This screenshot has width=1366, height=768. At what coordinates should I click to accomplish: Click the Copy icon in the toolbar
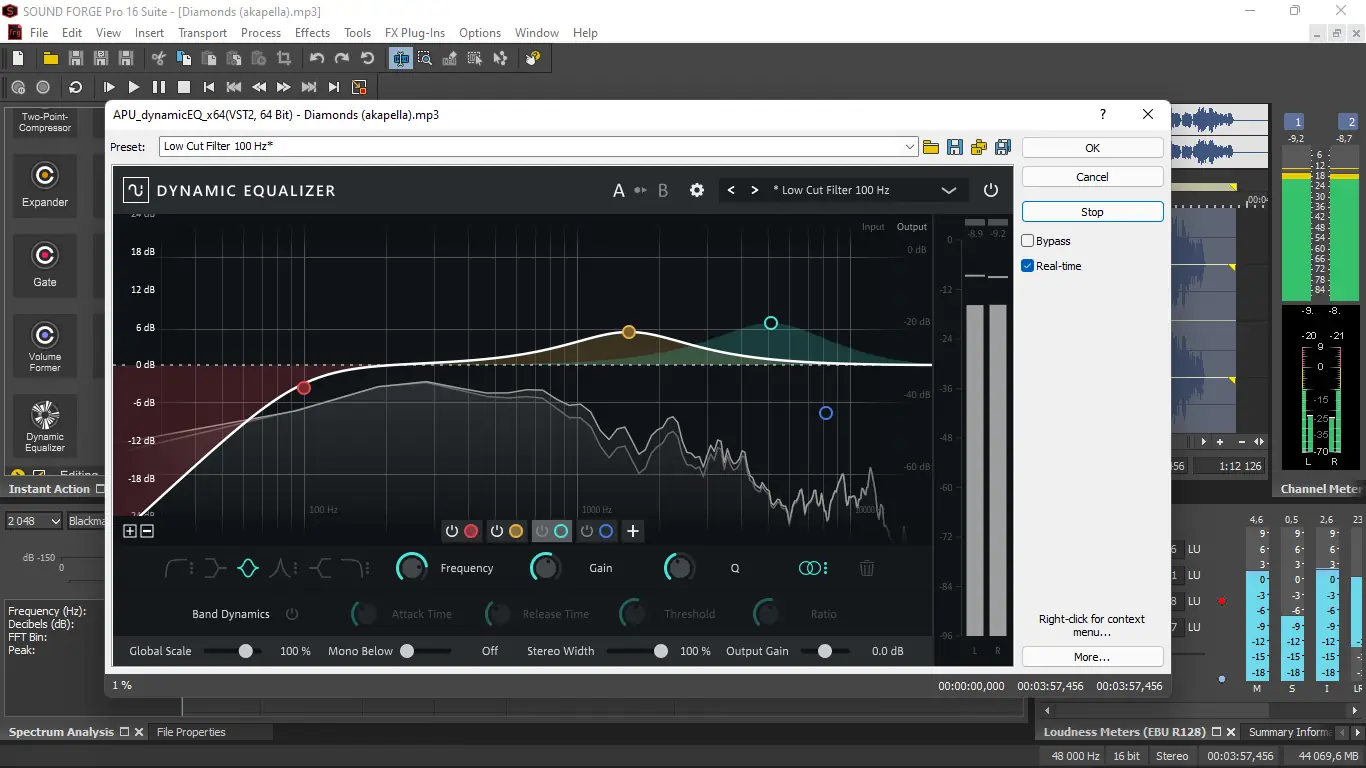click(183, 59)
